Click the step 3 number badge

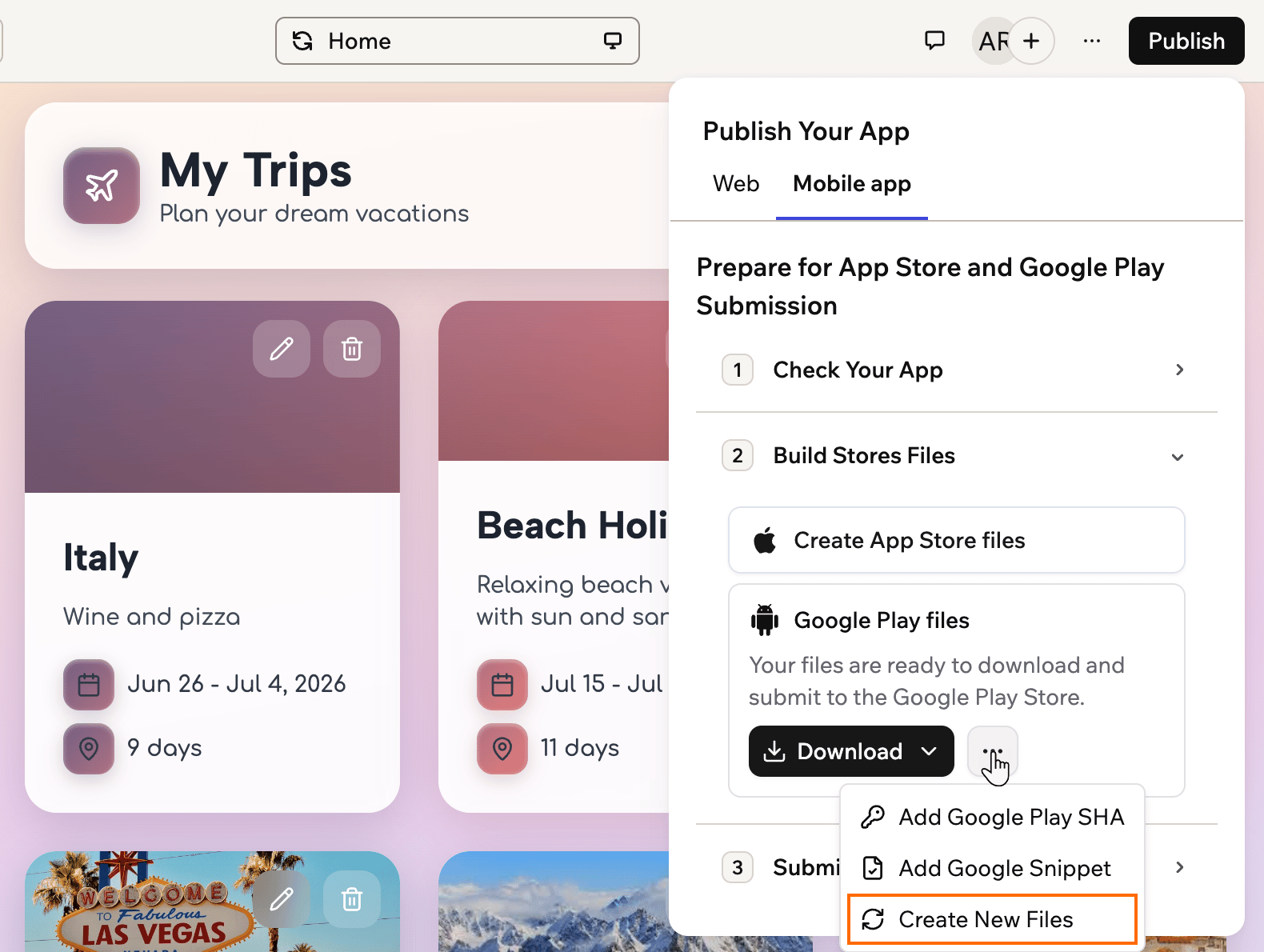click(738, 867)
